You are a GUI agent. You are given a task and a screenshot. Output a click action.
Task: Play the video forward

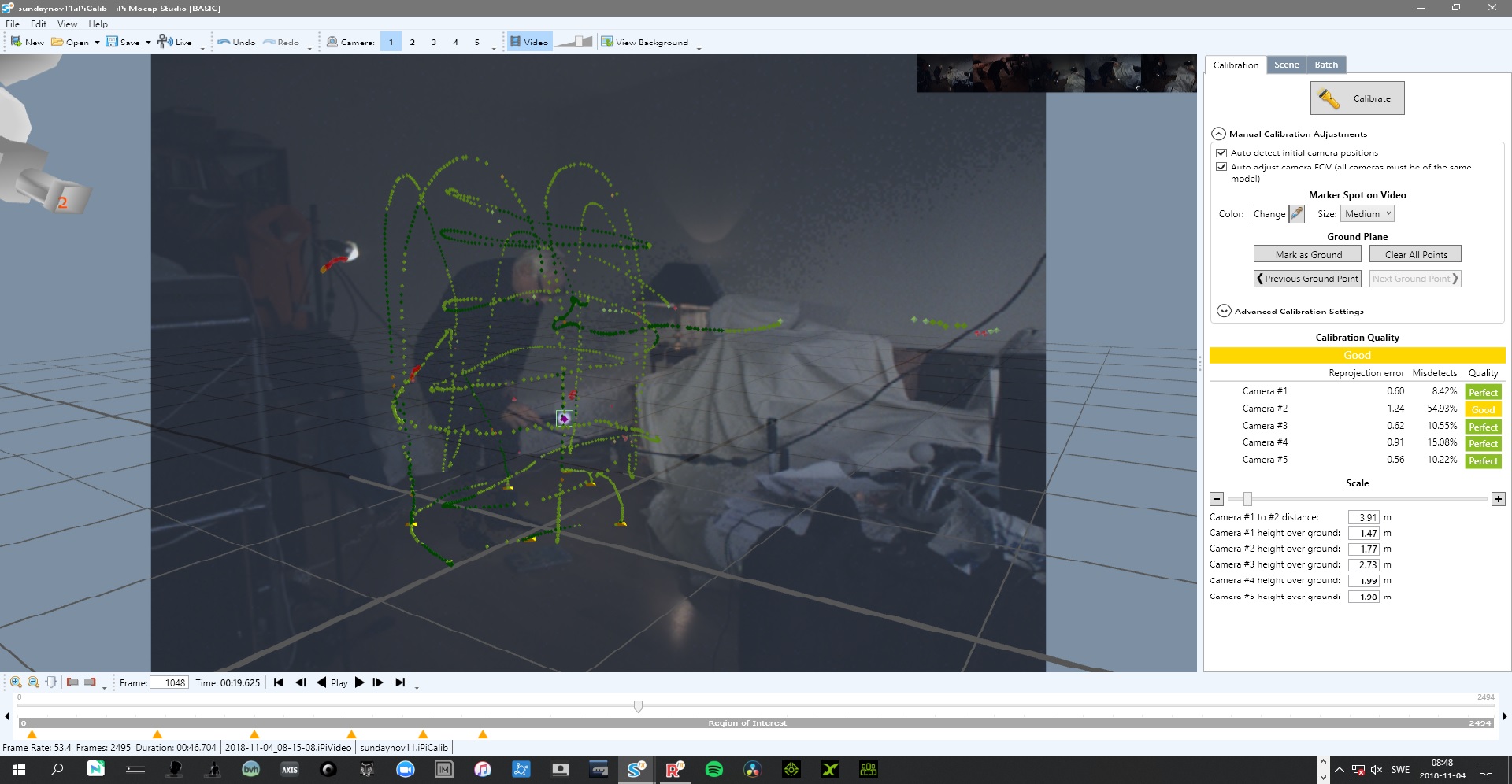(x=359, y=682)
